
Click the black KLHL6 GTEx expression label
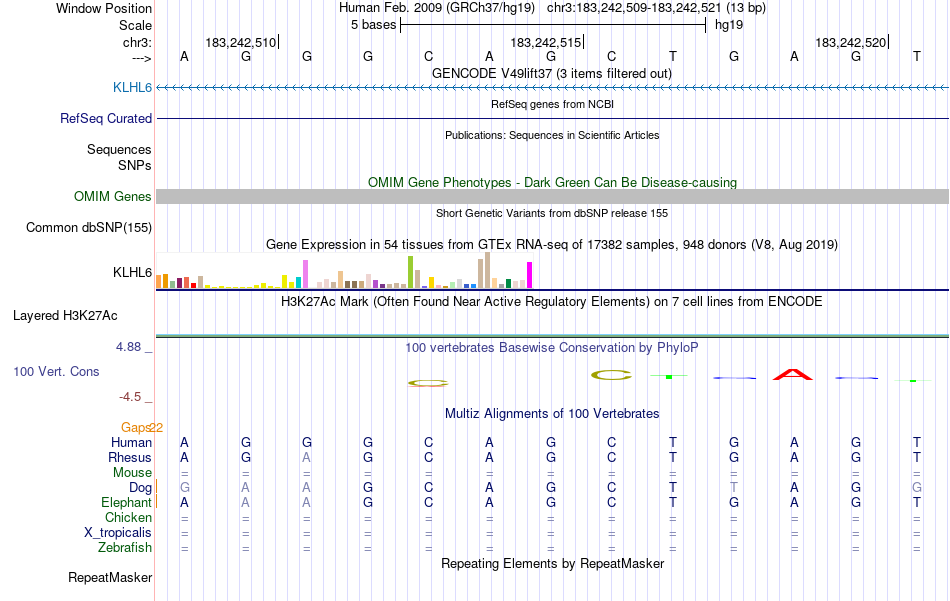(132, 272)
